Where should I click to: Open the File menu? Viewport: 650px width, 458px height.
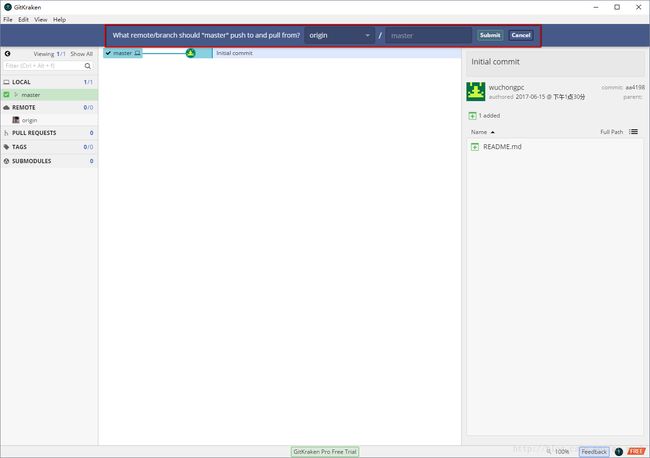8,19
